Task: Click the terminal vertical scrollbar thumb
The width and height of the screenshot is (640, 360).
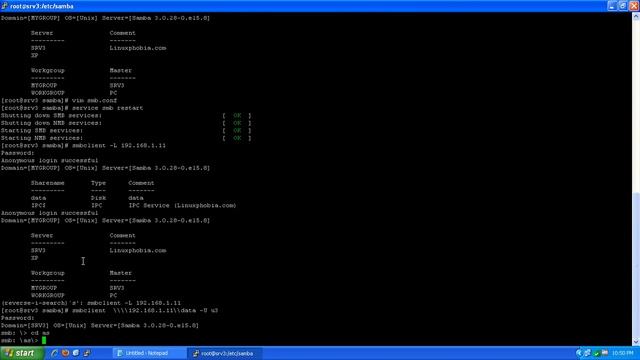Action: coord(636,265)
